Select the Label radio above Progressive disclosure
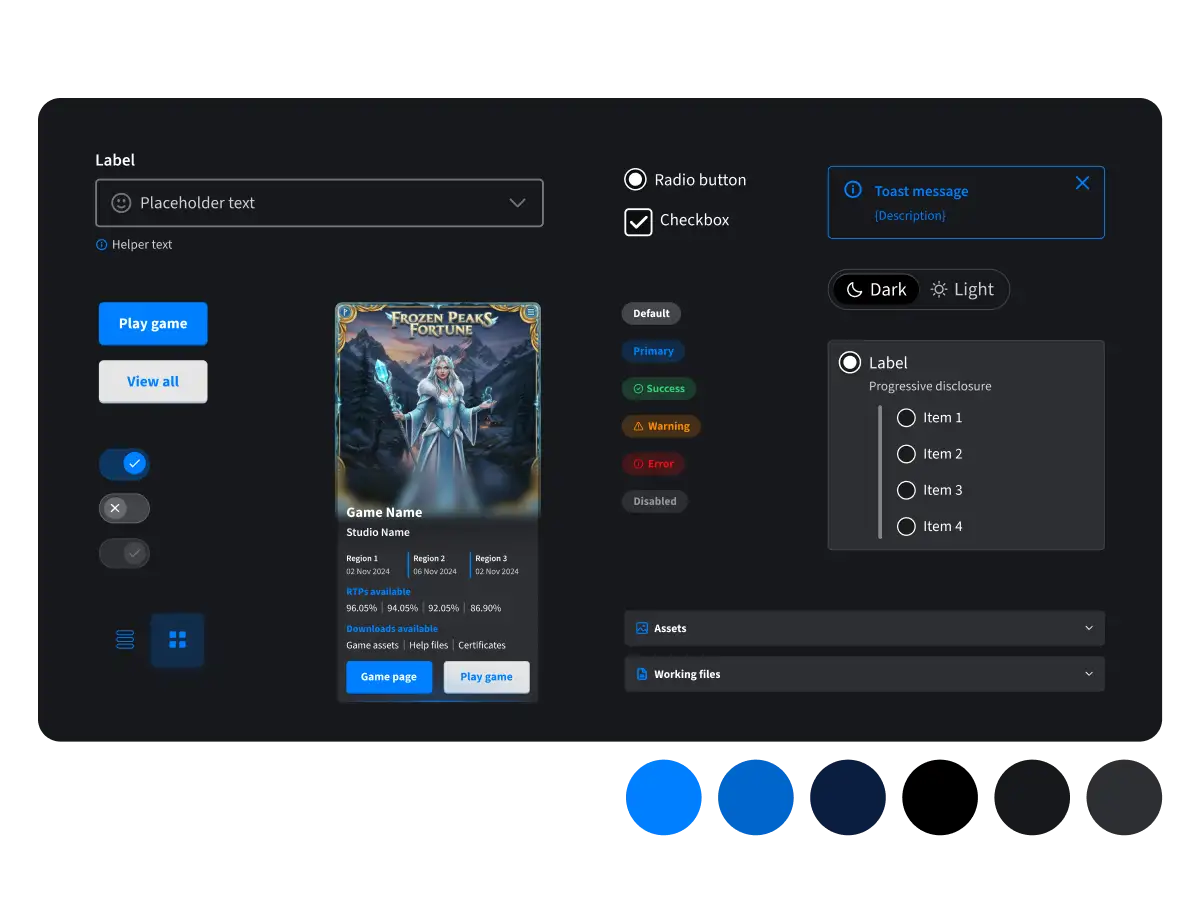The height and width of the screenshot is (900, 1200). (x=850, y=363)
